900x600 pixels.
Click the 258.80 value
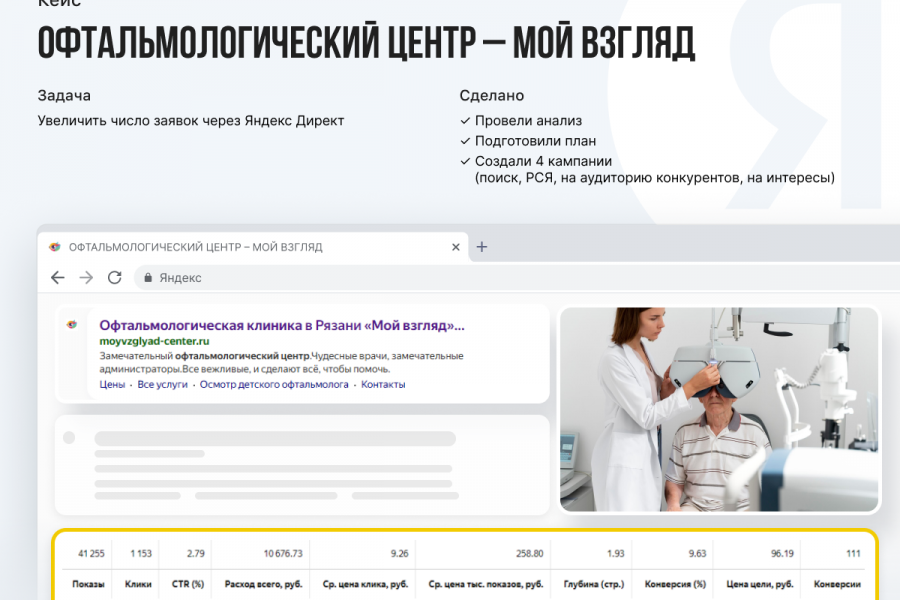coord(529,553)
